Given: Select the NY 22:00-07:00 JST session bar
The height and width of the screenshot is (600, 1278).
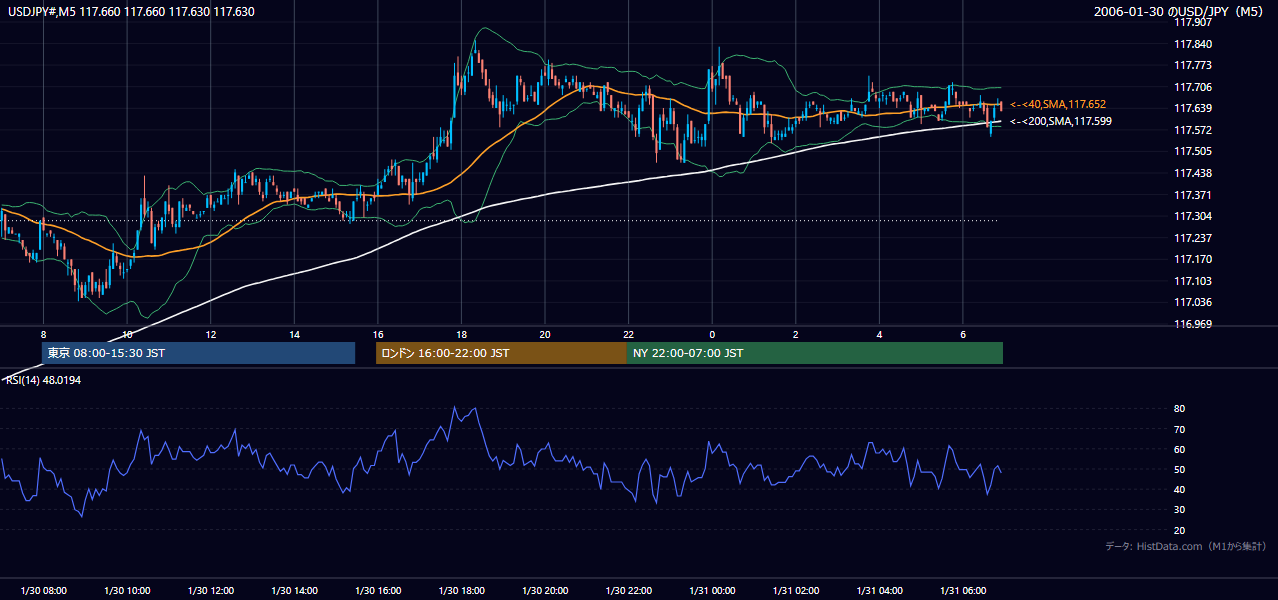Looking at the screenshot, I should click(x=815, y=353).
